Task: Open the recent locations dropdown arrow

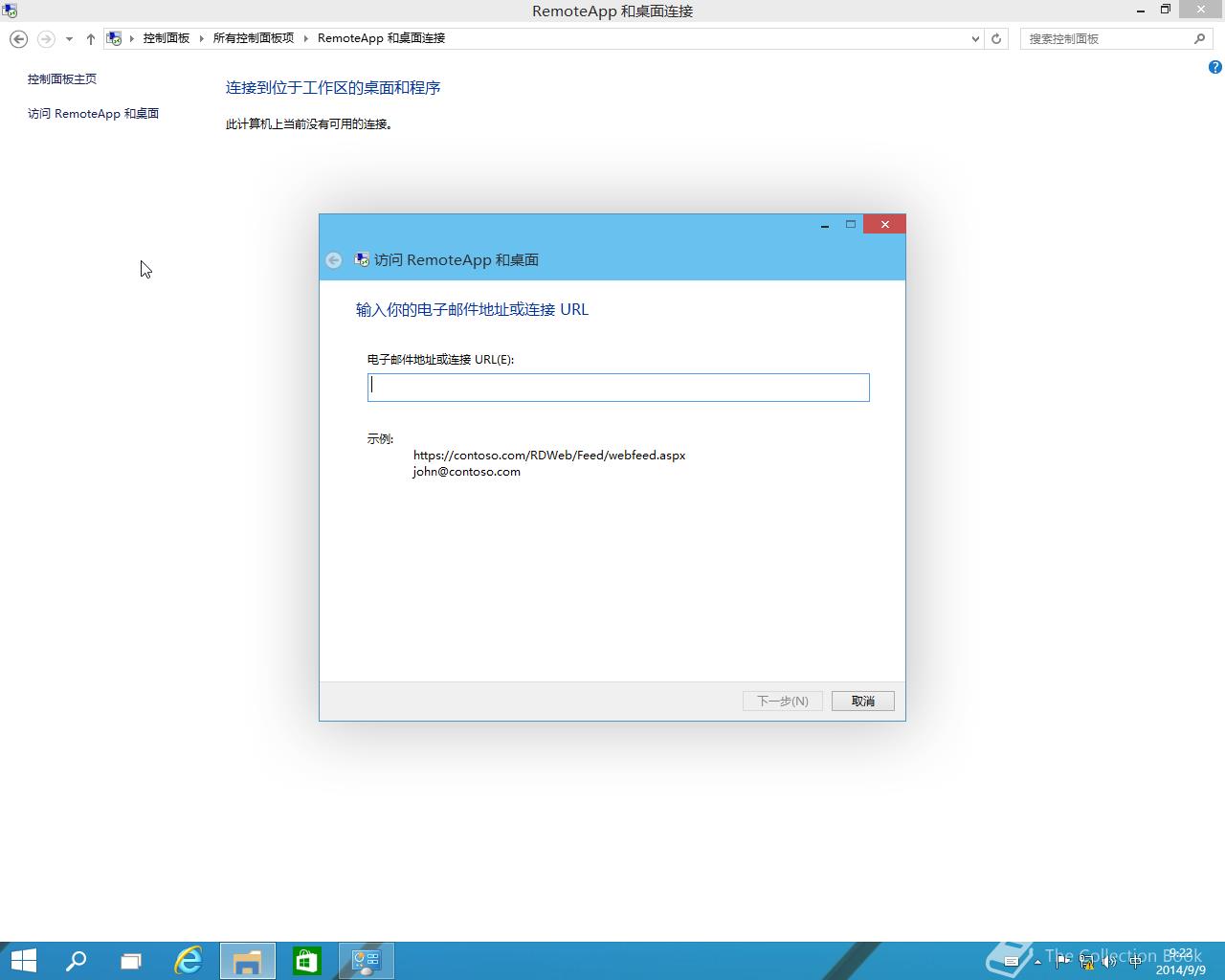Action: [x=69, y=39]
